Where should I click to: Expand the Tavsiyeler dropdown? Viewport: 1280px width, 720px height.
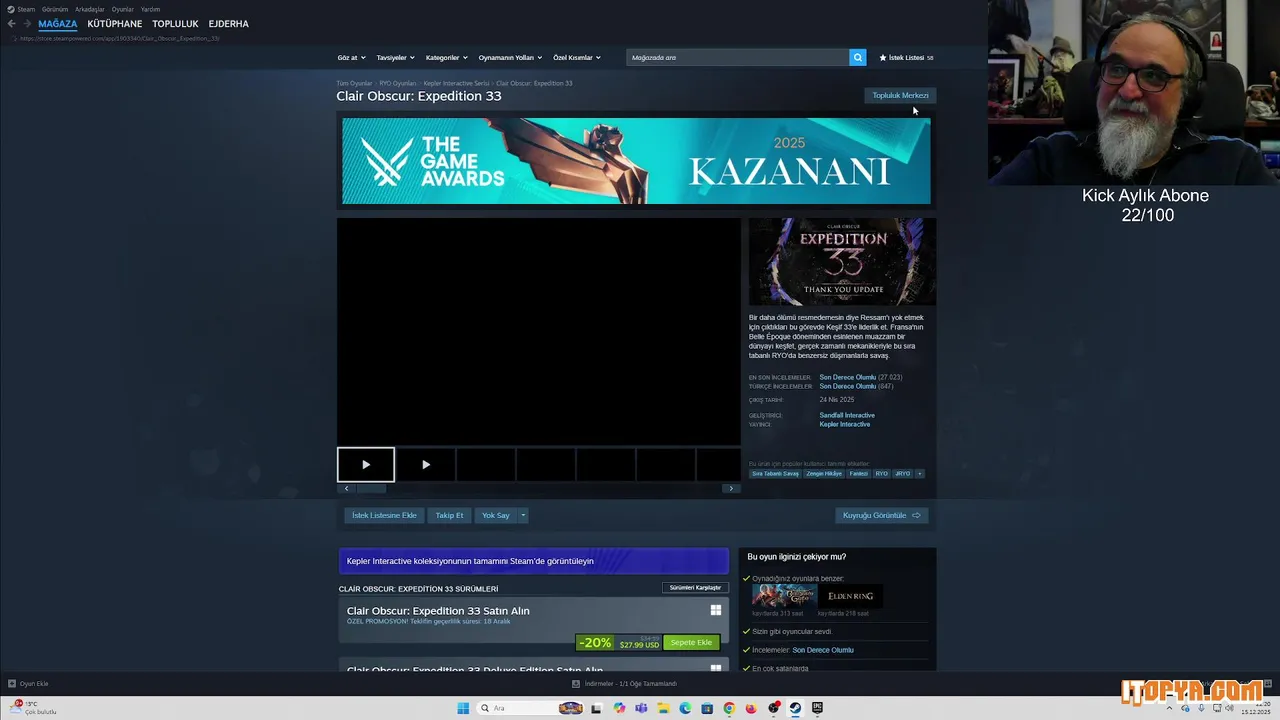(x=395, y=58)
